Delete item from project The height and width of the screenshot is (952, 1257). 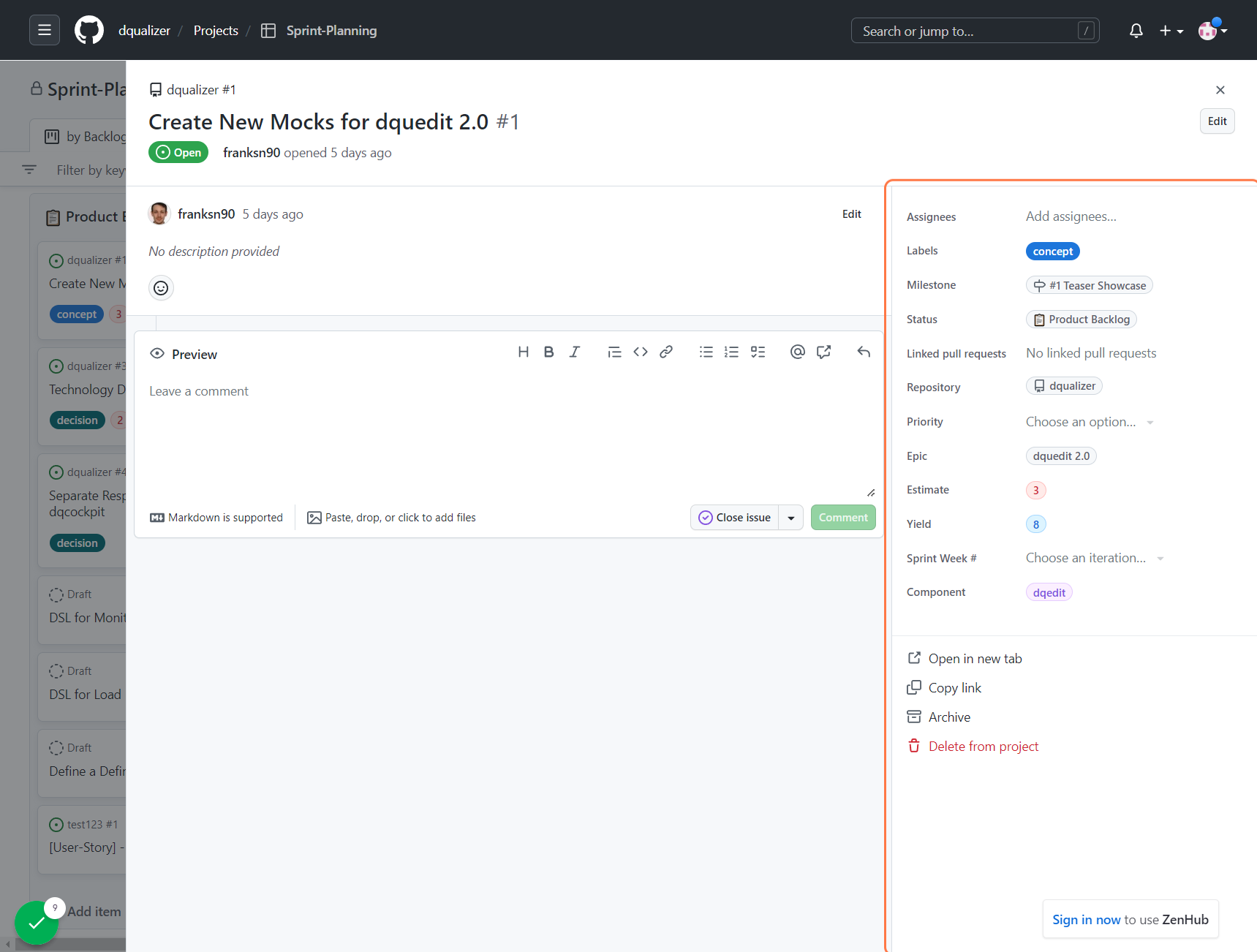(x=973, y=747)
